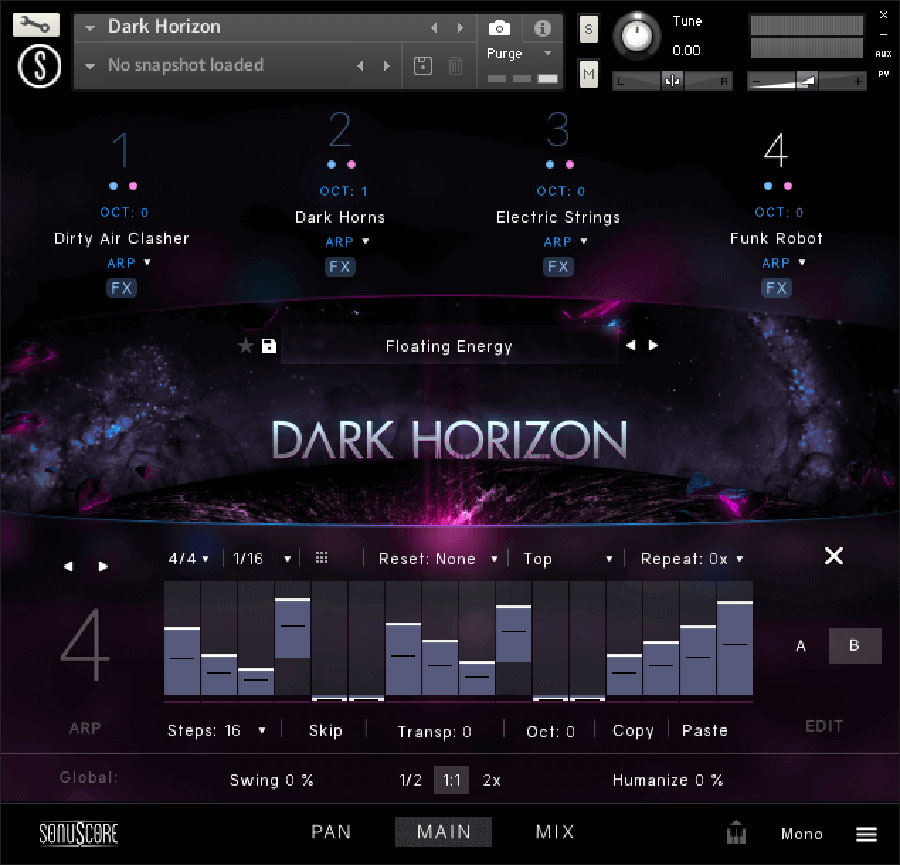Switch to the PAN tab
The image size is (900, 865).
pos(331,832)
